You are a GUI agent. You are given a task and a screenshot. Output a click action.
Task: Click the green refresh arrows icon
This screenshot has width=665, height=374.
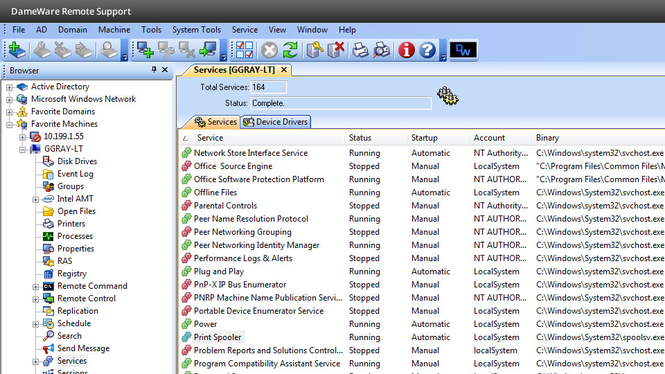coord(290,50)
